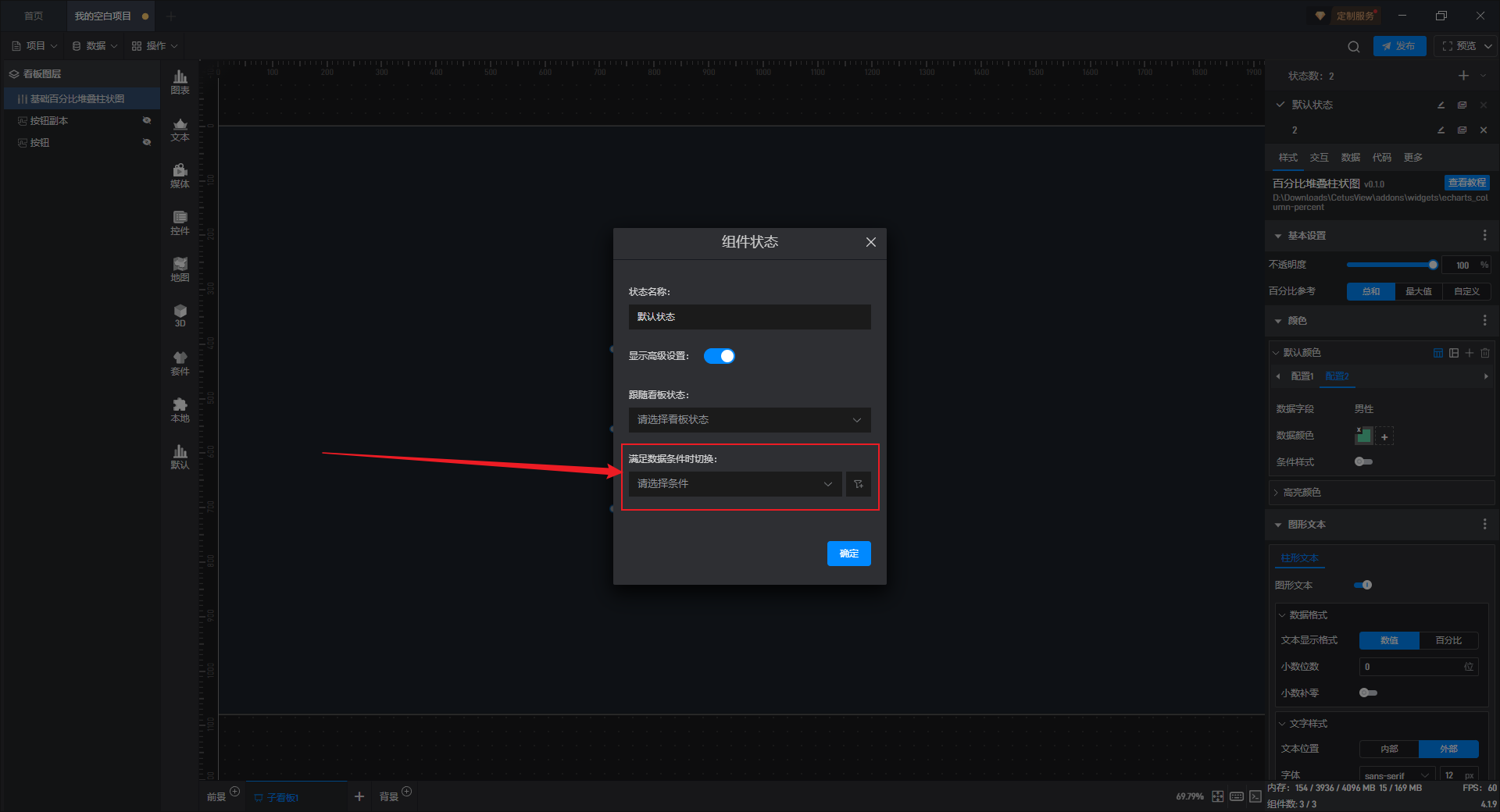Collapse the 基本设置 section

click(1278, 236)
